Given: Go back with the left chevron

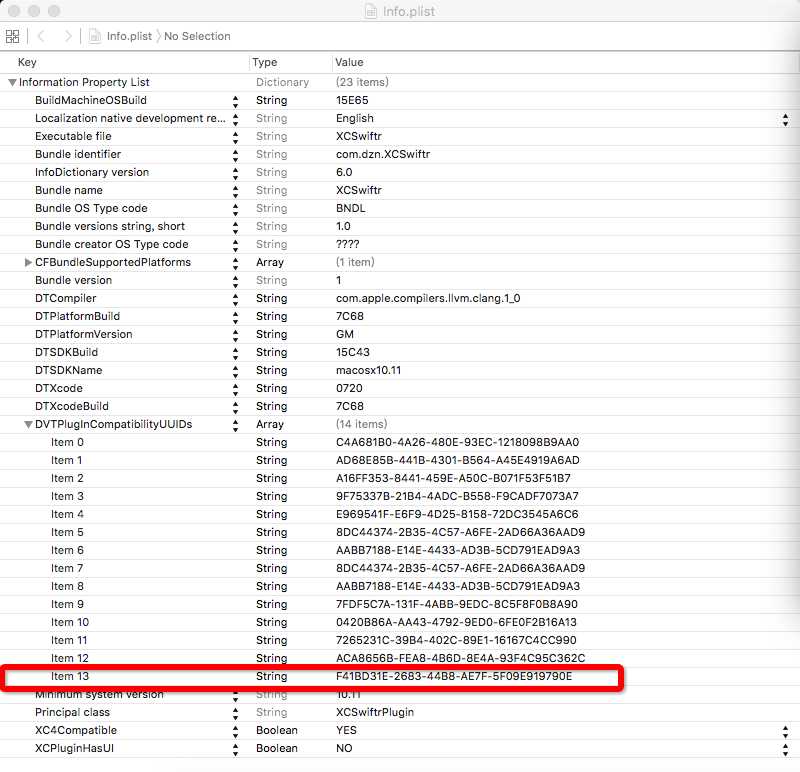Looking at the screenshot, I should tap(42, 36).
